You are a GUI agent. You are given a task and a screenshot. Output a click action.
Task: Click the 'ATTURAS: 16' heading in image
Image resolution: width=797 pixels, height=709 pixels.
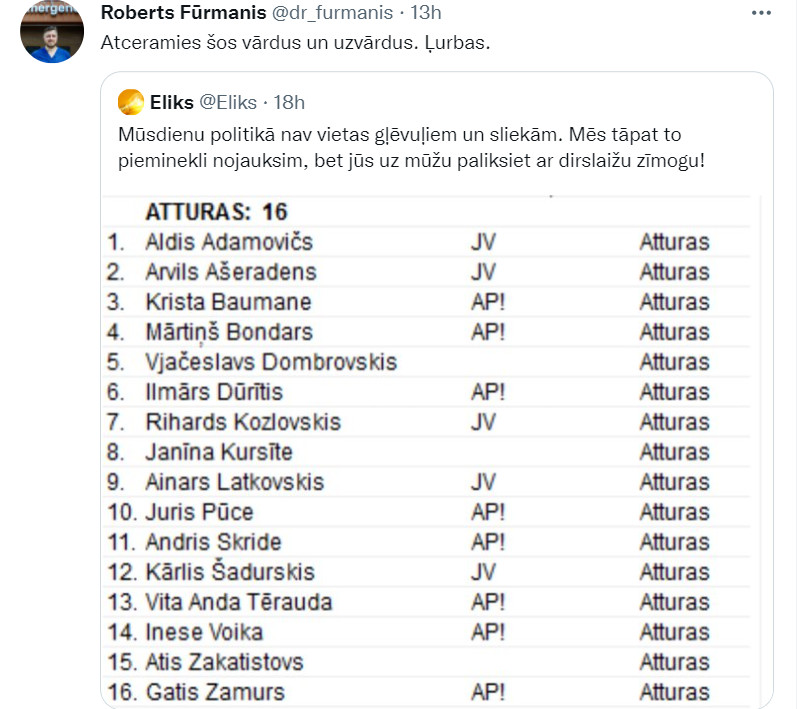[216, 211]
